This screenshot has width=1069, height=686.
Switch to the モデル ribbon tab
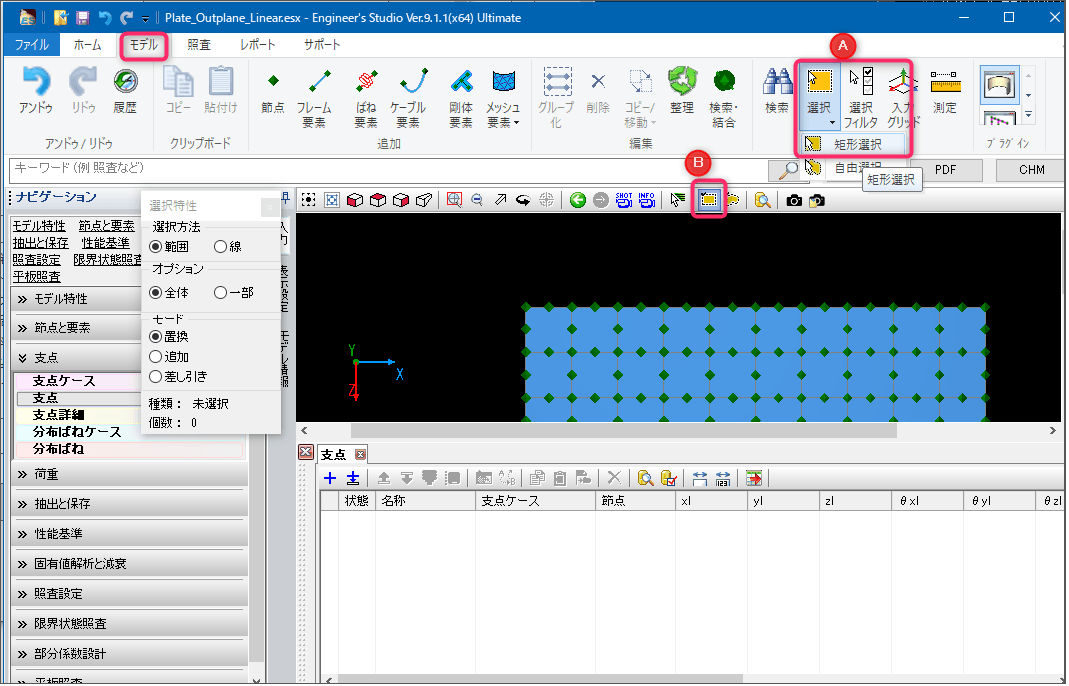[144, 45]
